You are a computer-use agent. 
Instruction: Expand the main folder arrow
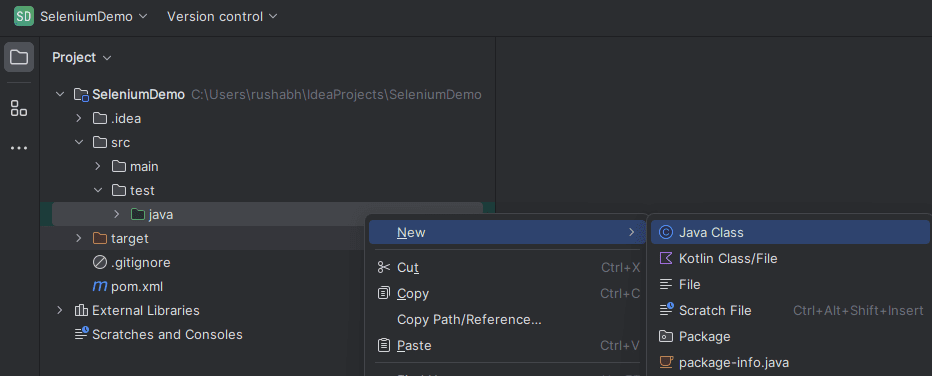tap(98, 166)
